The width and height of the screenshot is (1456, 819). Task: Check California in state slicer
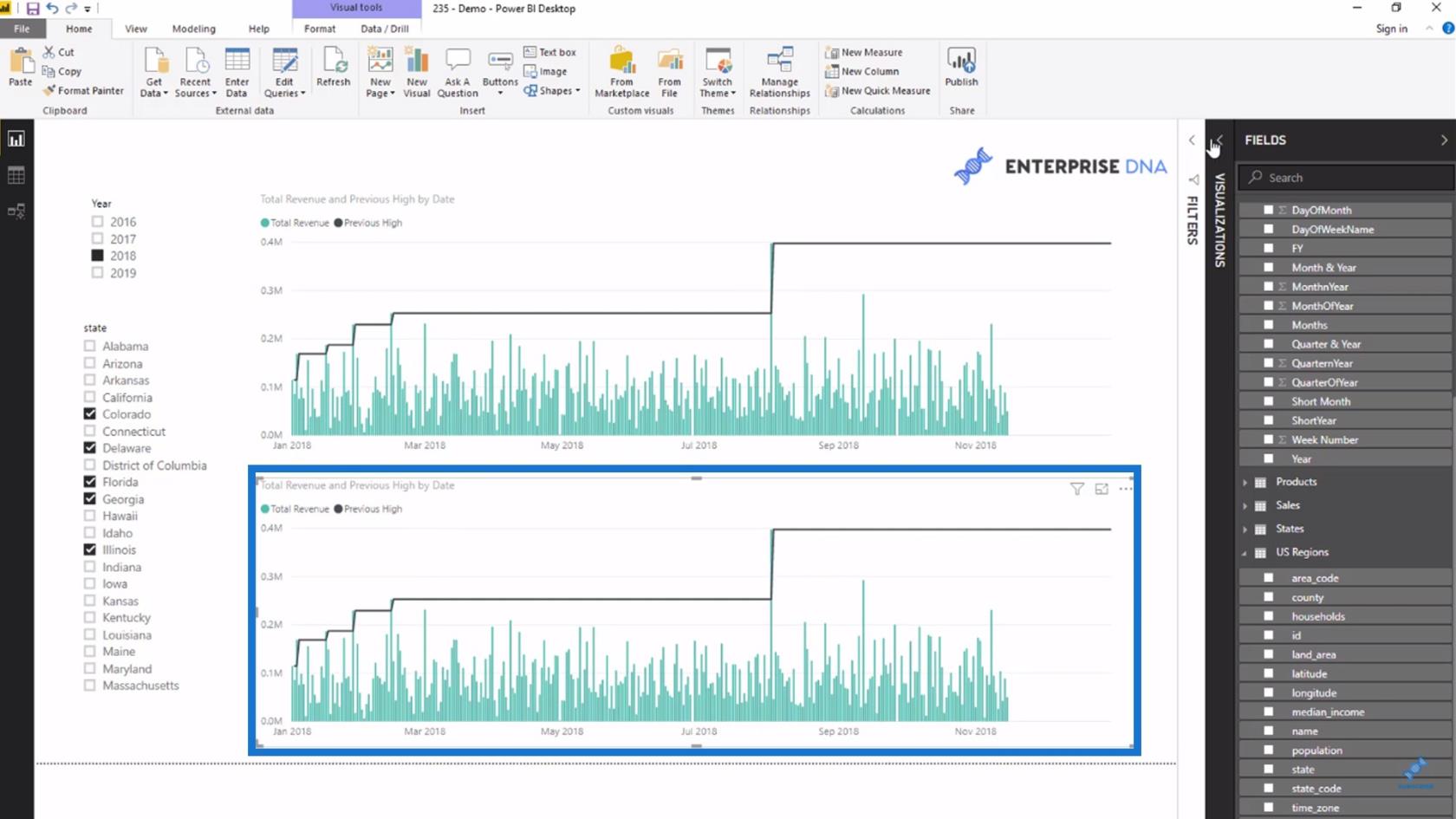click(x=89, y=397)
